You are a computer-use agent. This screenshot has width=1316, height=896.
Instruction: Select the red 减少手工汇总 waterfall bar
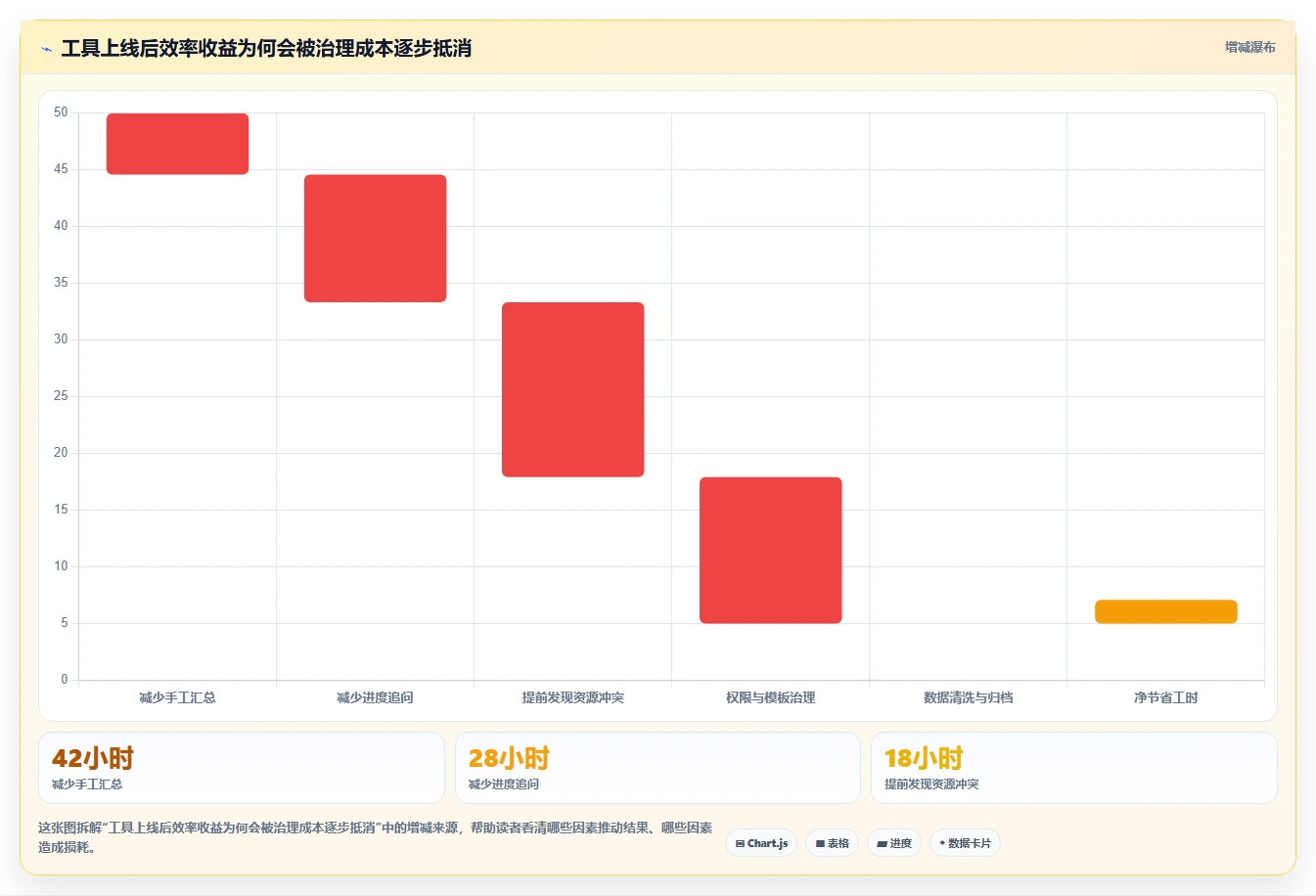(x=177, y=144)
